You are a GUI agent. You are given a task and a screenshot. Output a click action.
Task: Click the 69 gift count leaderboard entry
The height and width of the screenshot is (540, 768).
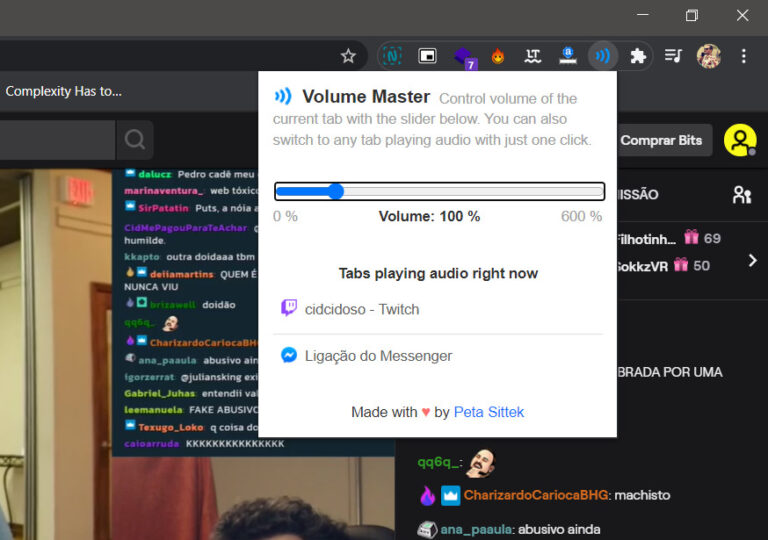click(702, 239)
